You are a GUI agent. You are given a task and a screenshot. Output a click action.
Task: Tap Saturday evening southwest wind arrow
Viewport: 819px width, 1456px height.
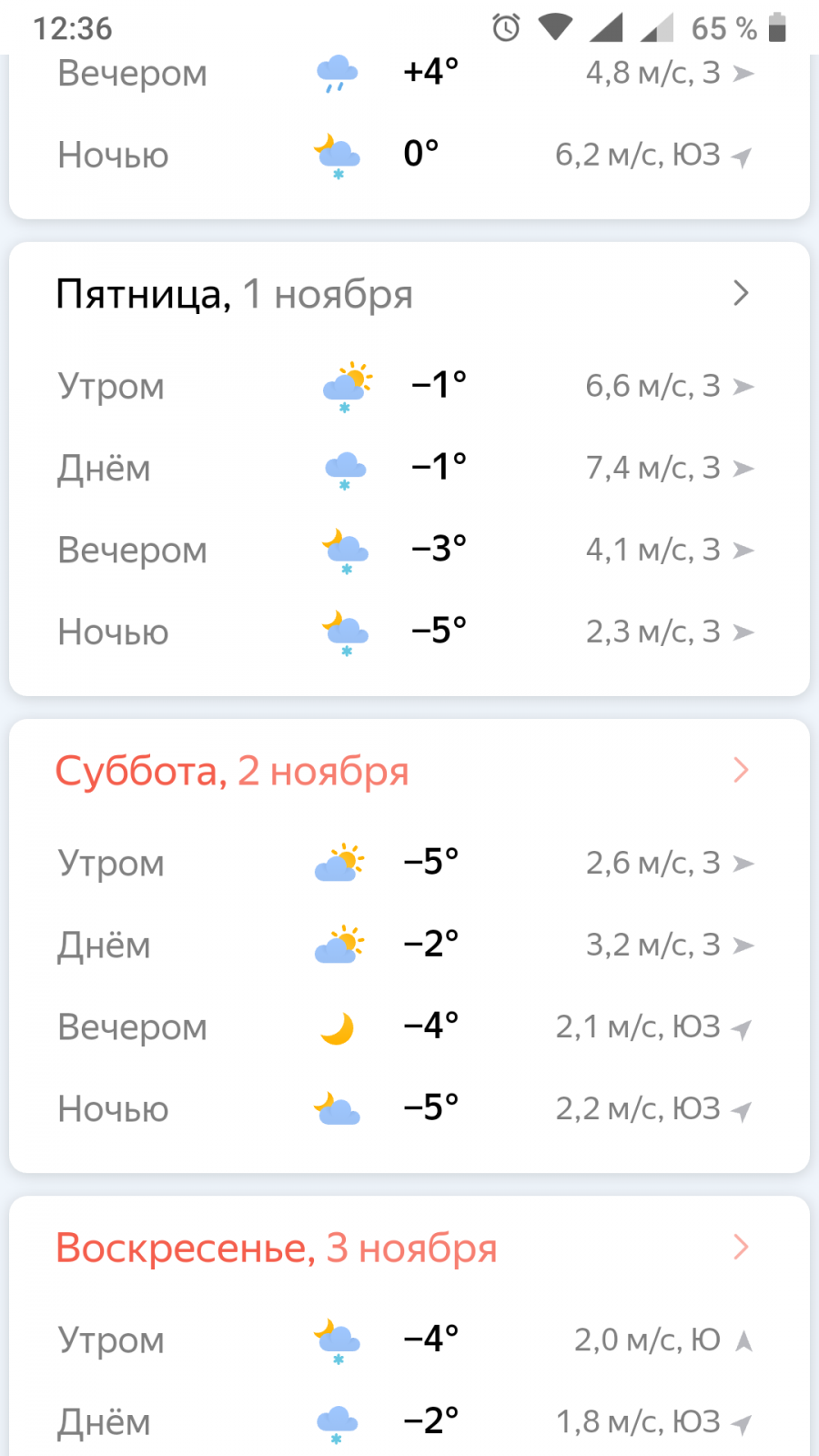(x=742, y=1029)
